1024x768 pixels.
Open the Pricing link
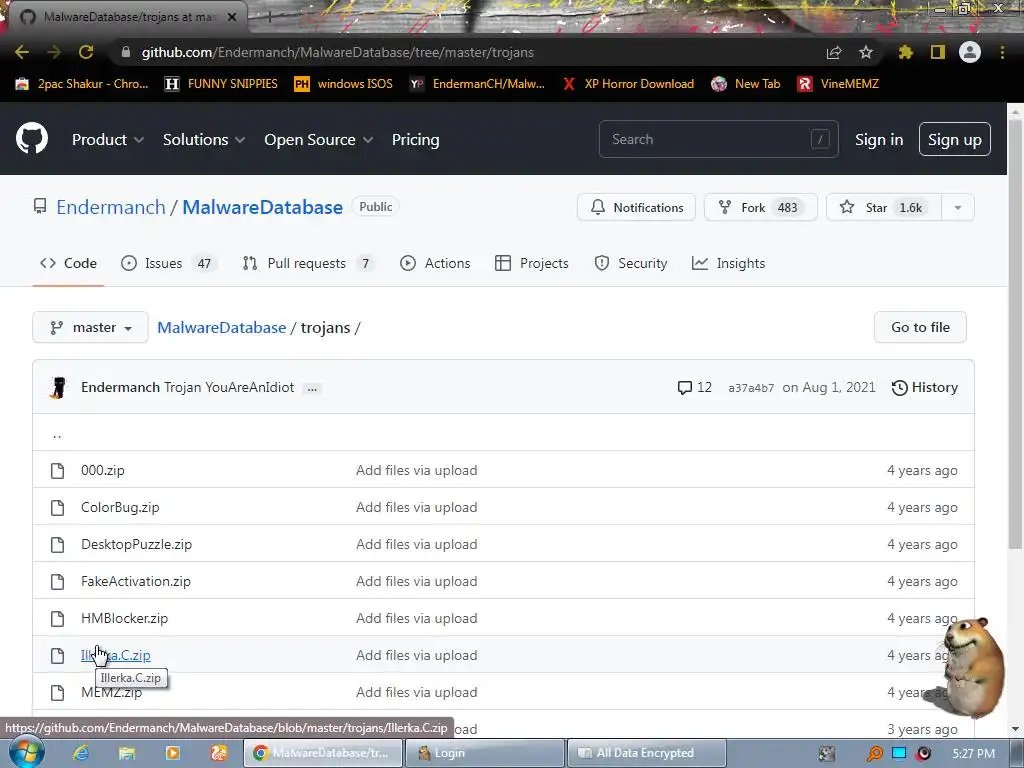point(415,140)
